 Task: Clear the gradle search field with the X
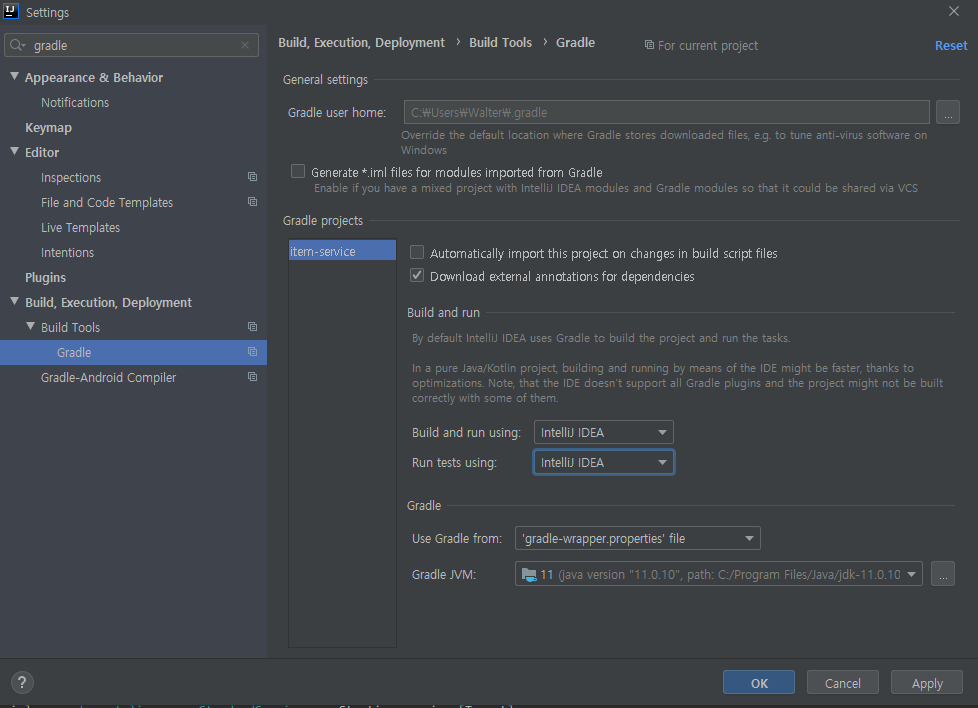pos(245,45)
